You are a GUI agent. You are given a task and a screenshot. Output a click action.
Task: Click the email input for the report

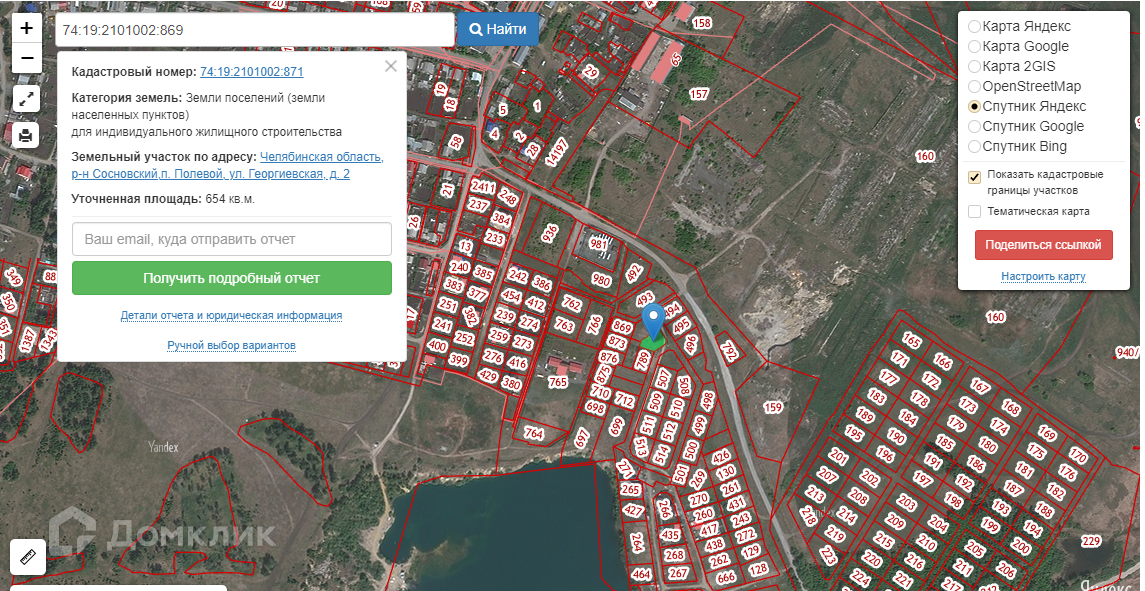click(x=231, y=239)
